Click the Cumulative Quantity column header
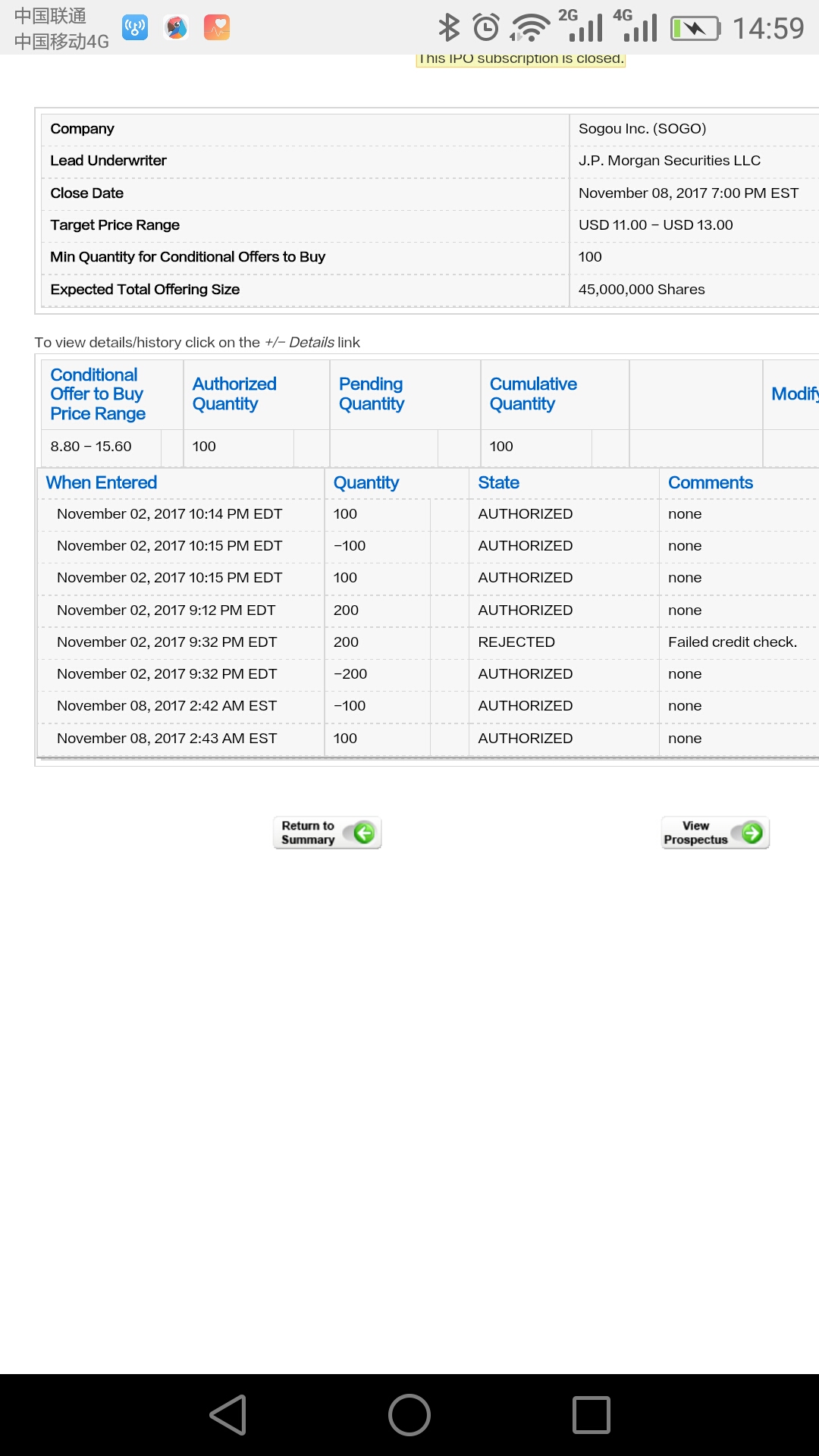The width and height of the screenshot is (819, 1456). click(533, 394)
